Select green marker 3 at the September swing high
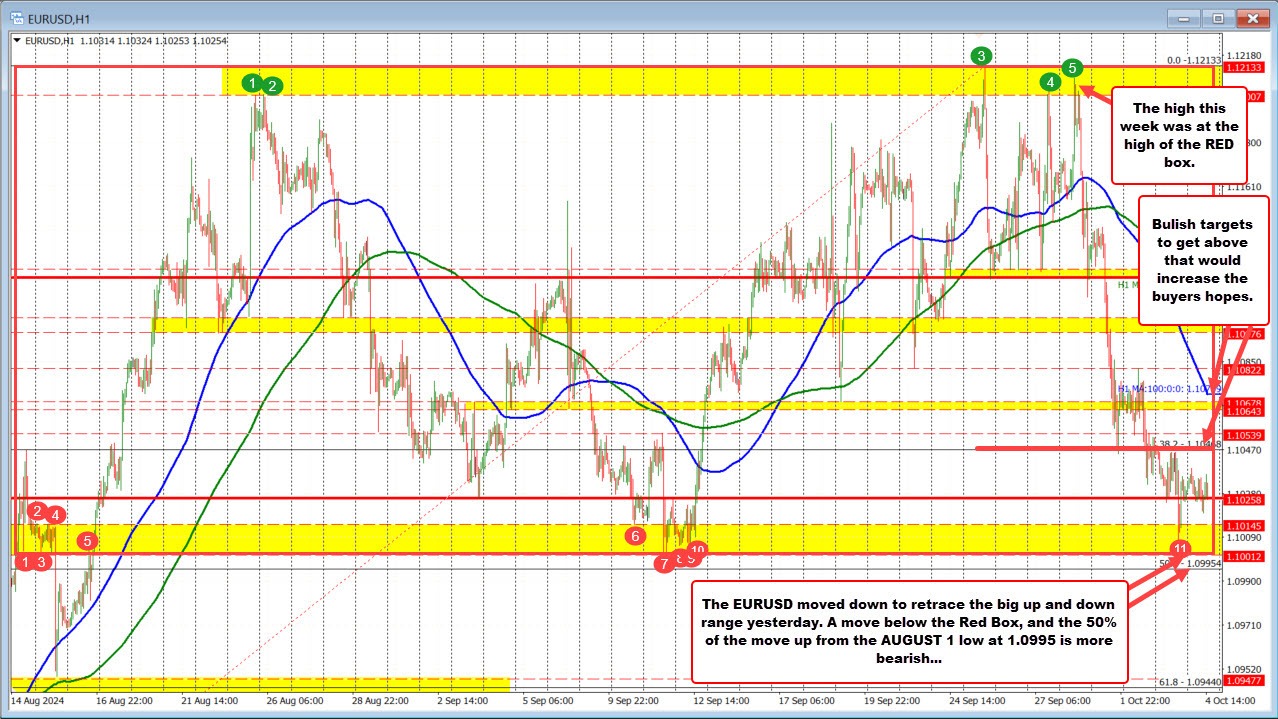The width and height of the screenshot is (1278, 719). pyautogui.click(x=979, y=57)
